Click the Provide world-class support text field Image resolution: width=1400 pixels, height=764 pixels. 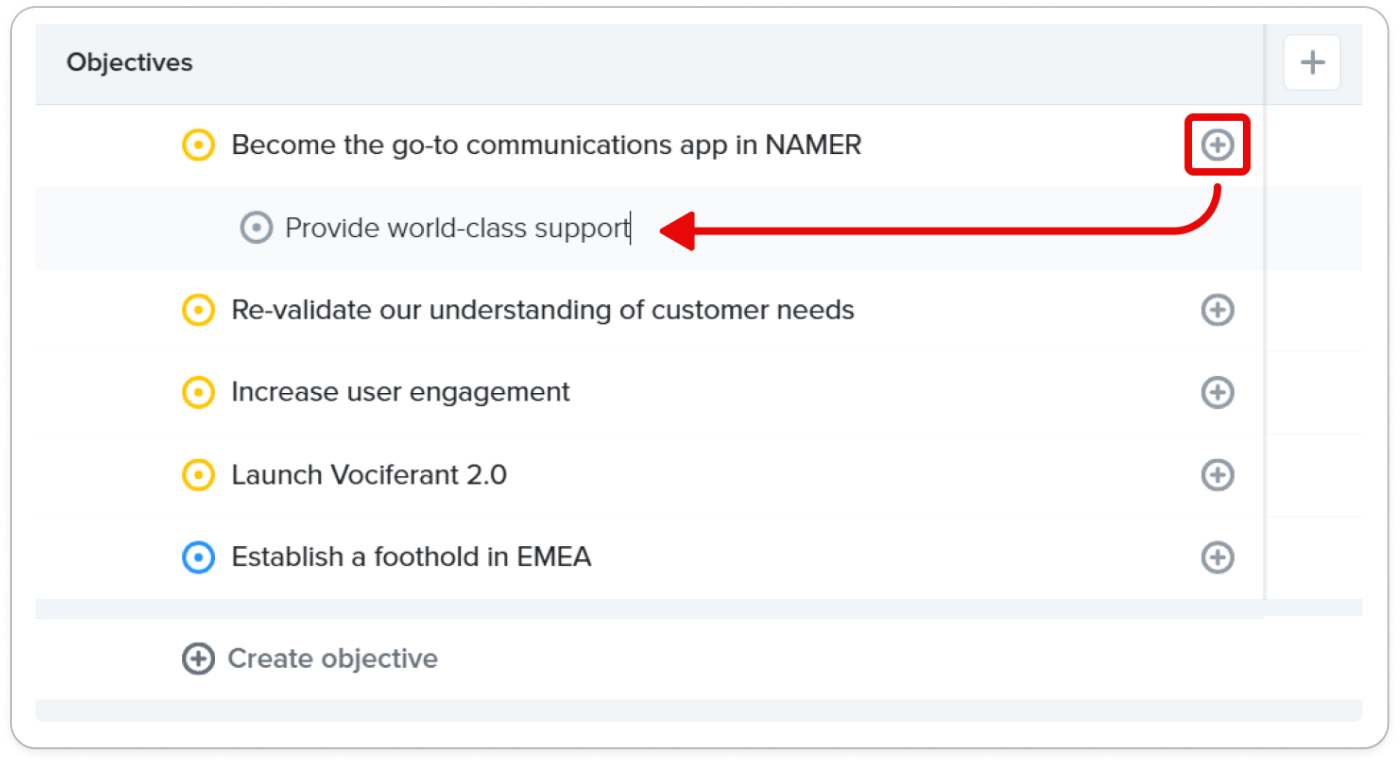(458, 228)
